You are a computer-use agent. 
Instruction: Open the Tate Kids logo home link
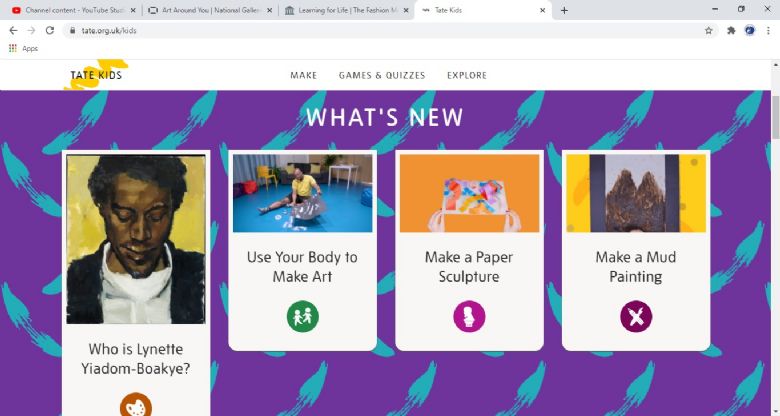pos(96,75)
